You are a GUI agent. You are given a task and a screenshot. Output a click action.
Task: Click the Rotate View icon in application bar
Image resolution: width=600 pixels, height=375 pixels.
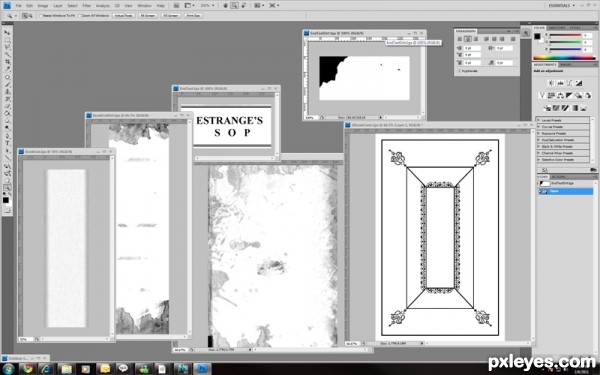click(x=243, y=5)
